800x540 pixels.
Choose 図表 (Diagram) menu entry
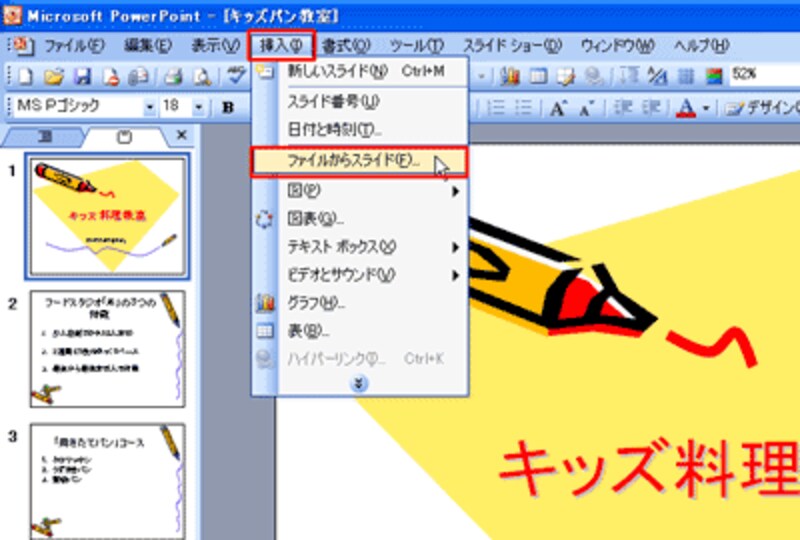(360, 219)
